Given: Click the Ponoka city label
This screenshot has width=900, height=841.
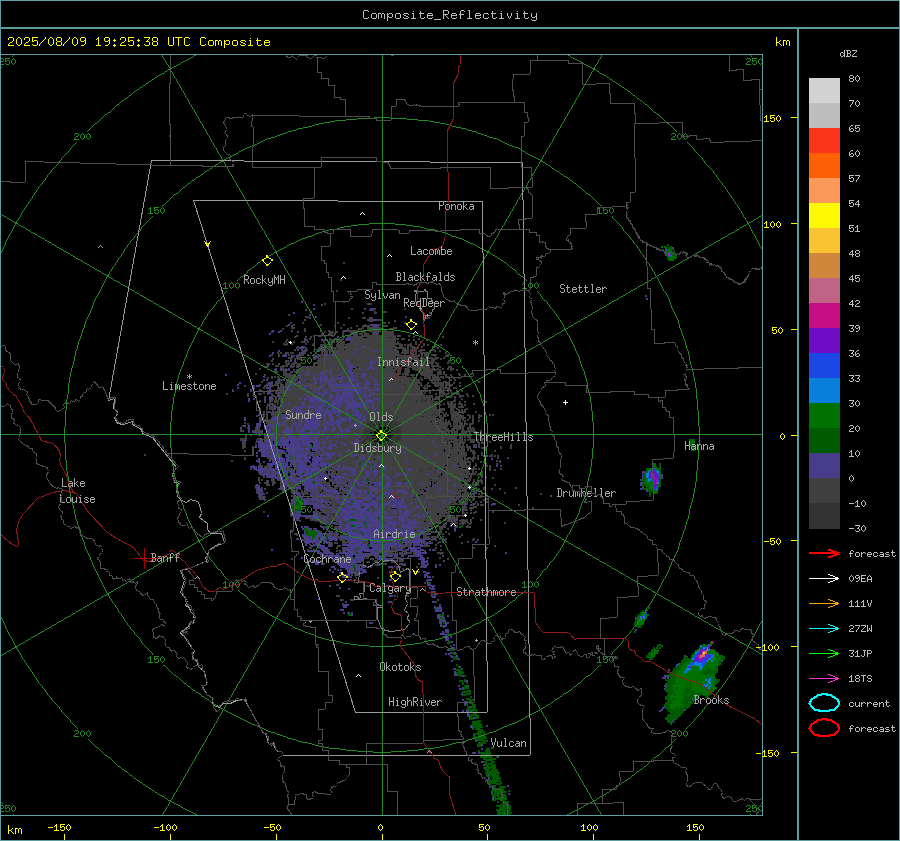Looking at the screenshot, I should coord(456,206).
